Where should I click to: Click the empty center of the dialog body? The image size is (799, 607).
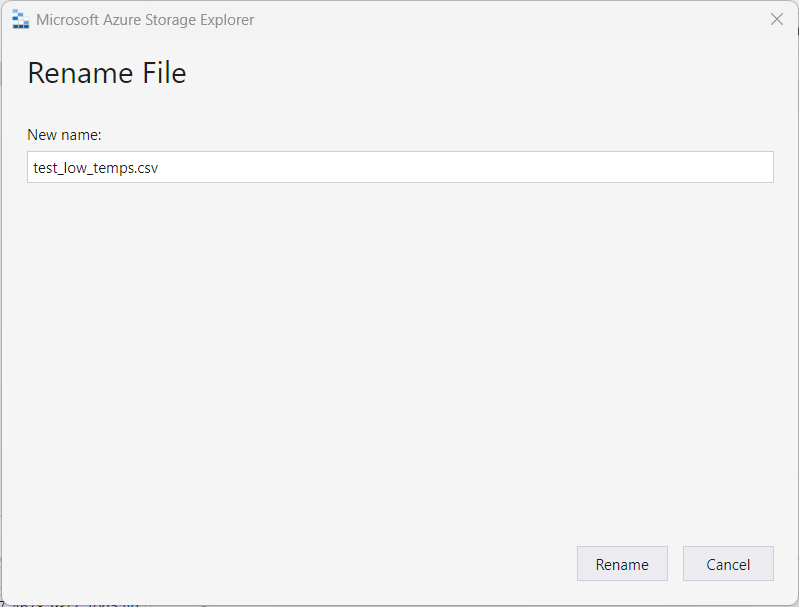[400, 360]
